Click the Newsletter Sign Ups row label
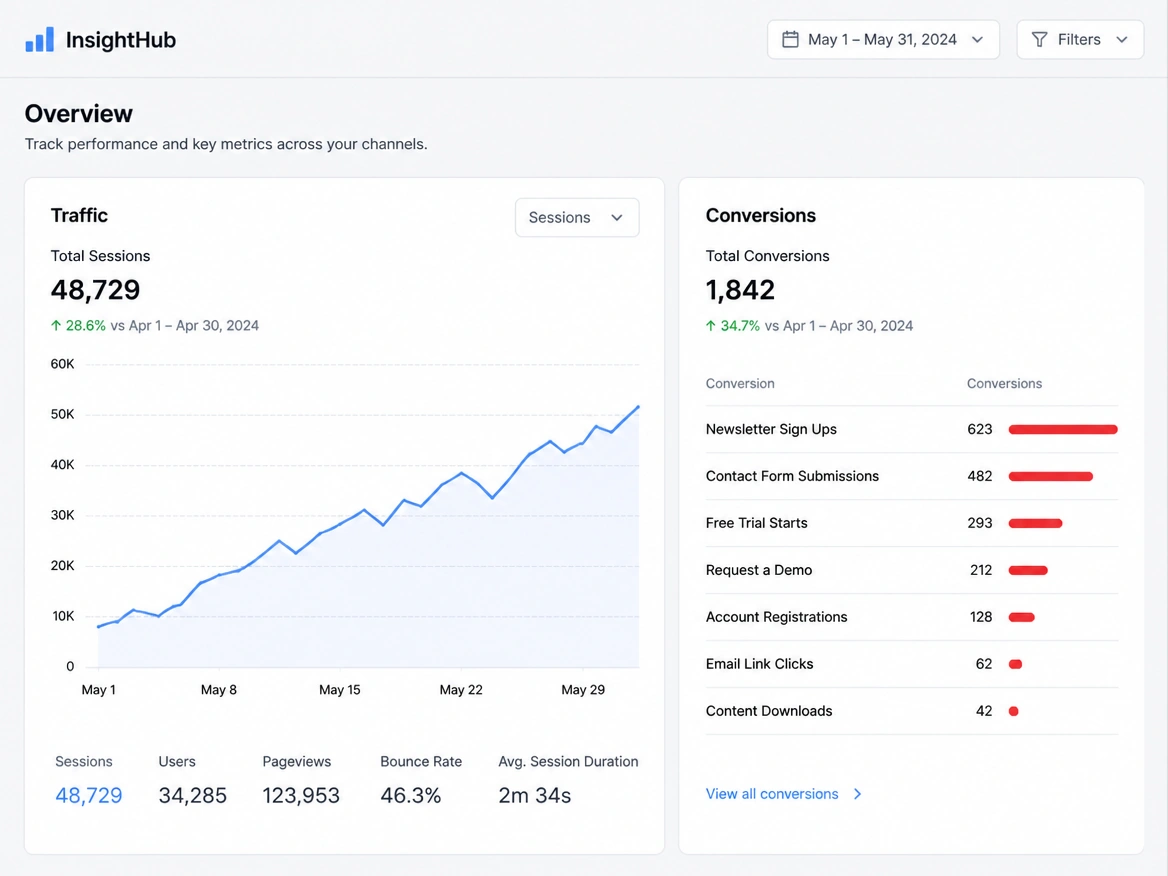Screen dimensions: 1168x876 coord(771,429)
